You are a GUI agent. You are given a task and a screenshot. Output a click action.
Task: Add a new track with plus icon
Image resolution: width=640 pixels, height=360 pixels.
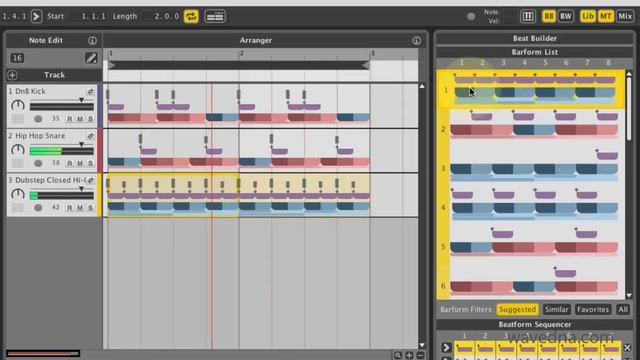click(12, 75)
